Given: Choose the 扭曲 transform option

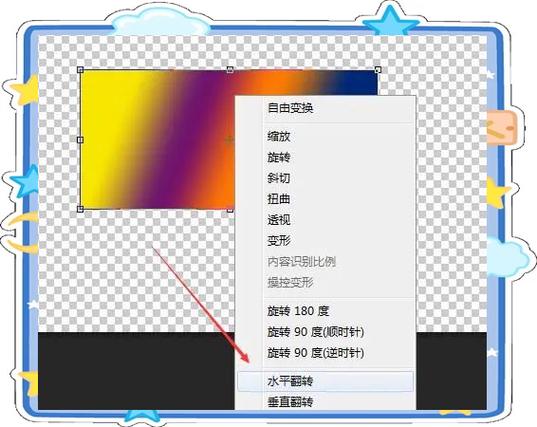Looking at the screenshot, I should click(x=325, y=199).
